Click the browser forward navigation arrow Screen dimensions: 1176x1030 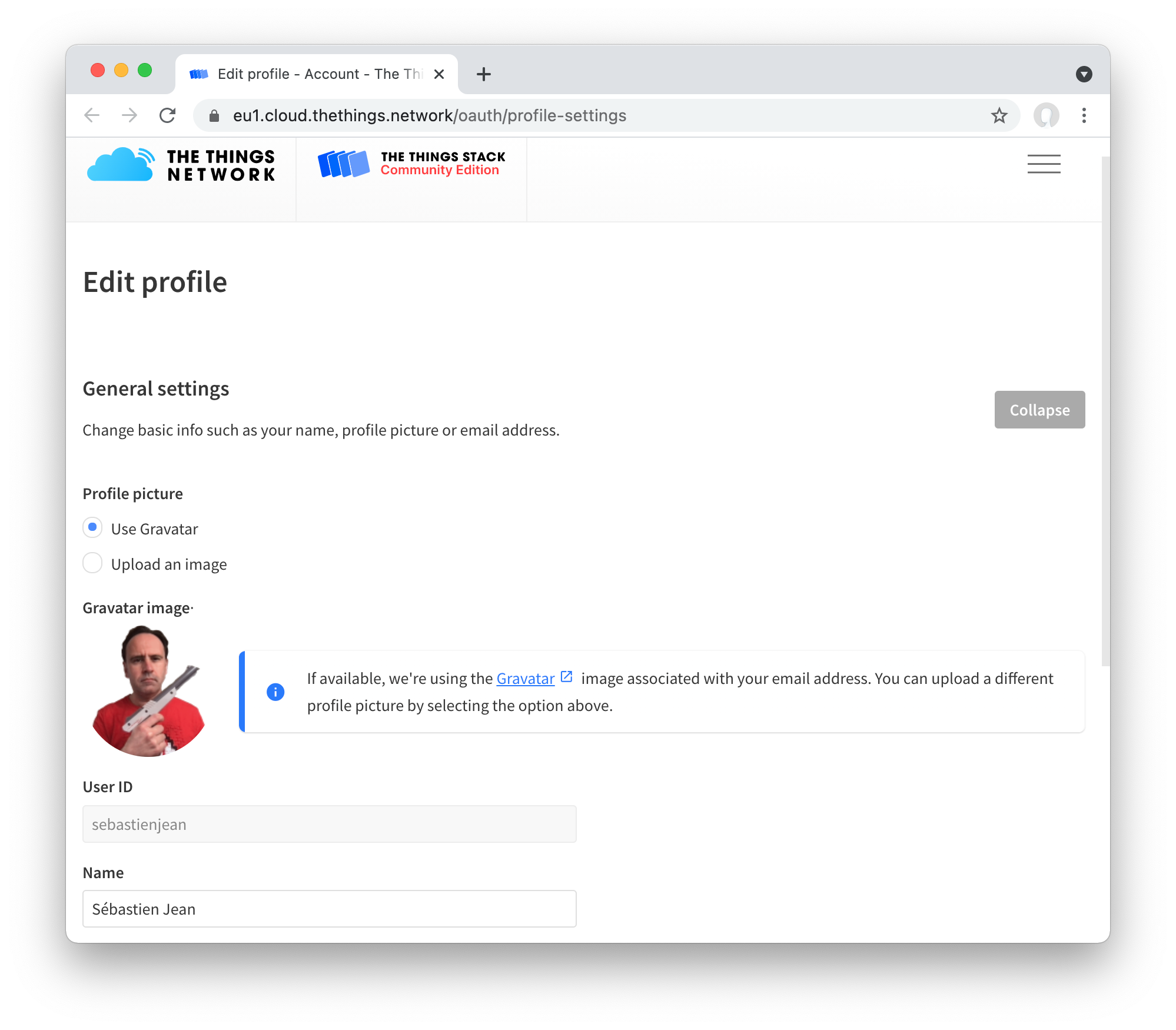tap(130, 115)
